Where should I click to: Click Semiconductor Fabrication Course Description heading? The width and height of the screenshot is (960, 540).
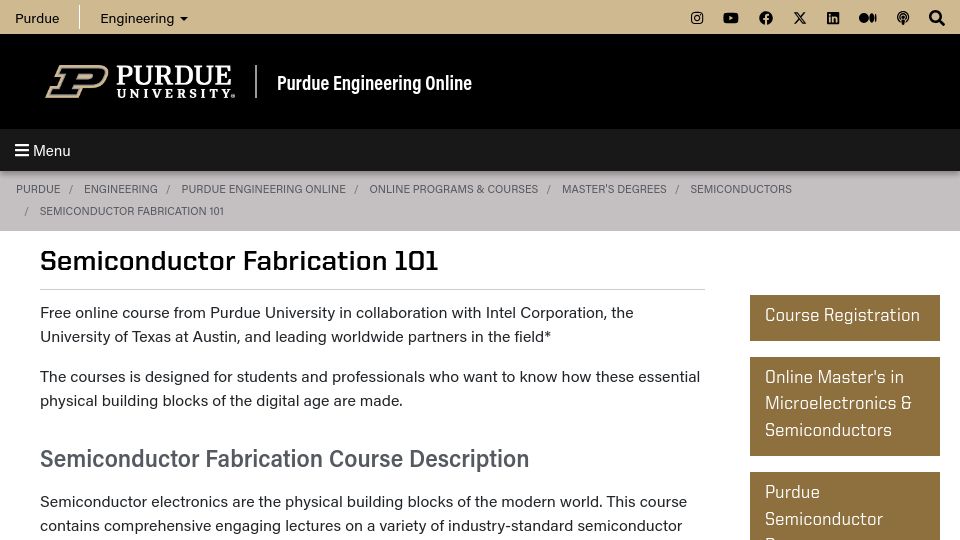point(285,459)
